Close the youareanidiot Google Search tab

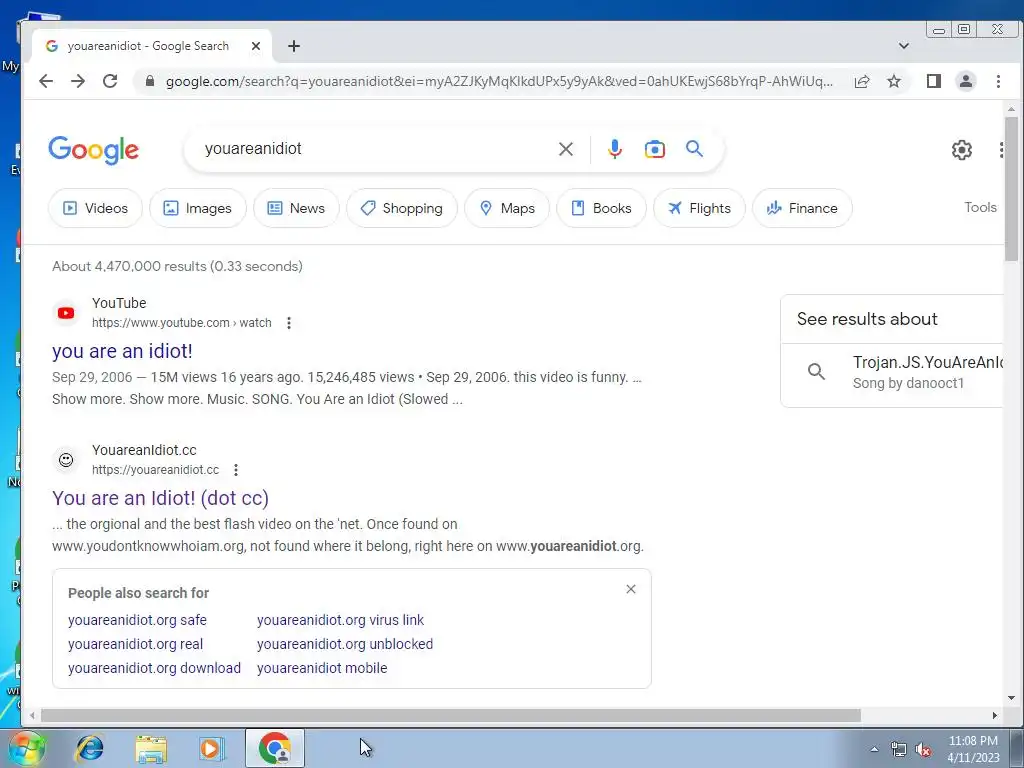coord(256,46)
